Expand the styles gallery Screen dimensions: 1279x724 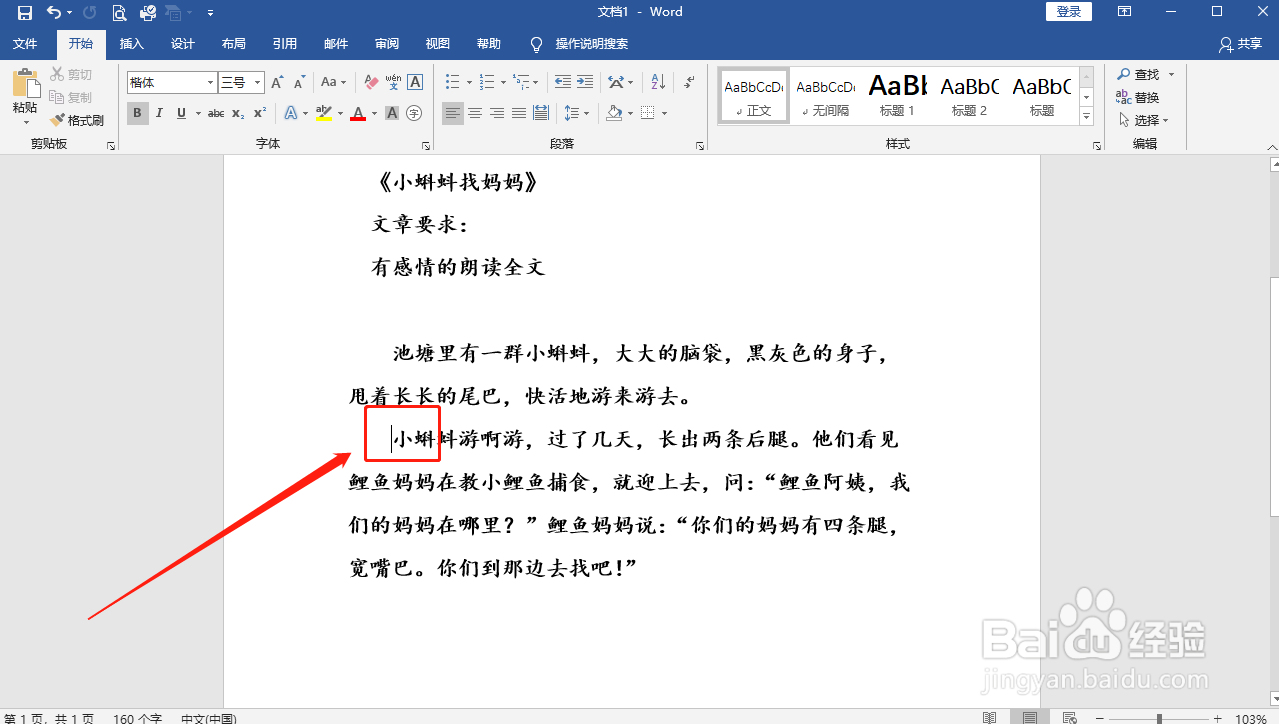pos(1086,117)
